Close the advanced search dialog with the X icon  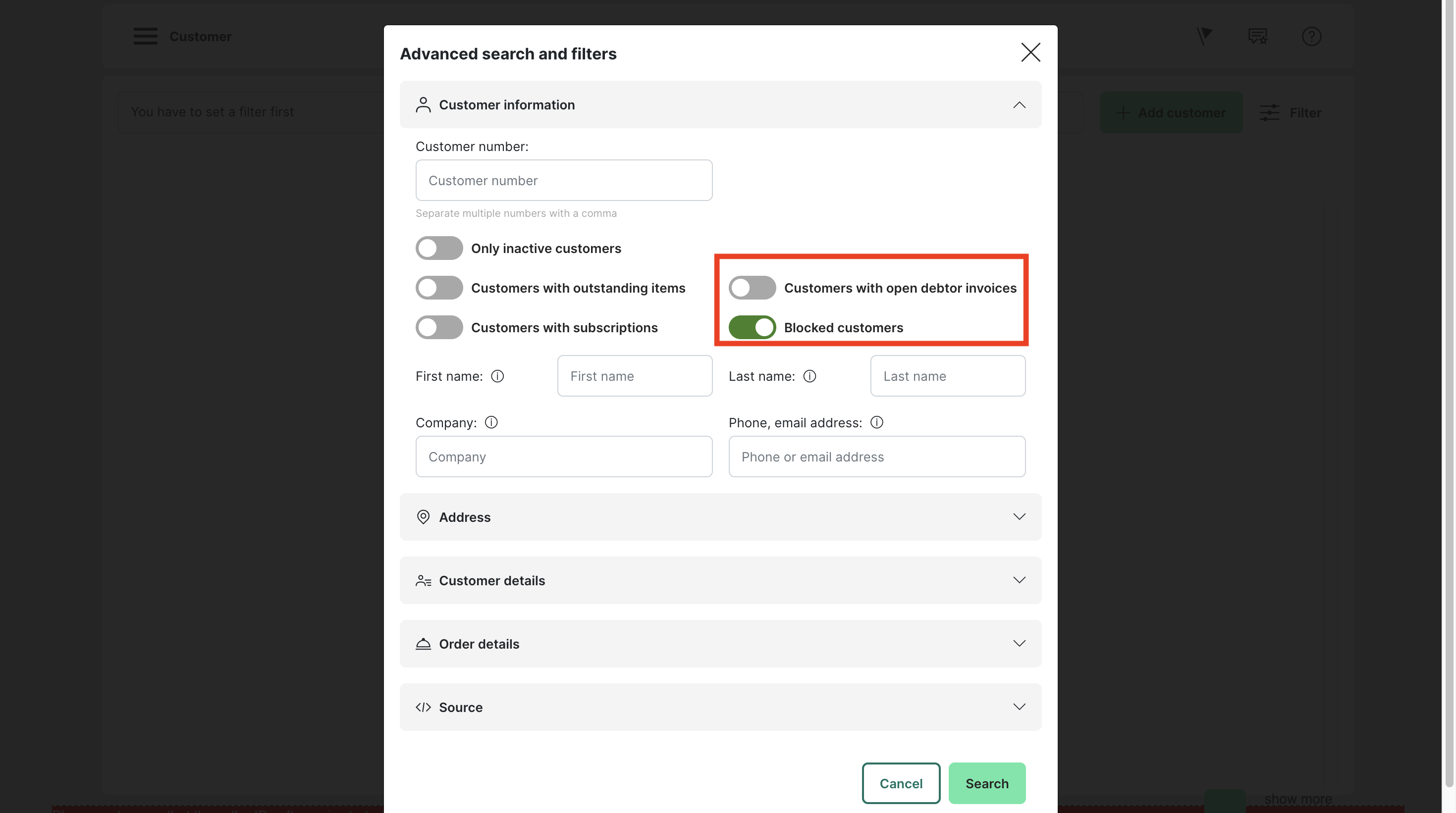click(1030, 52)
